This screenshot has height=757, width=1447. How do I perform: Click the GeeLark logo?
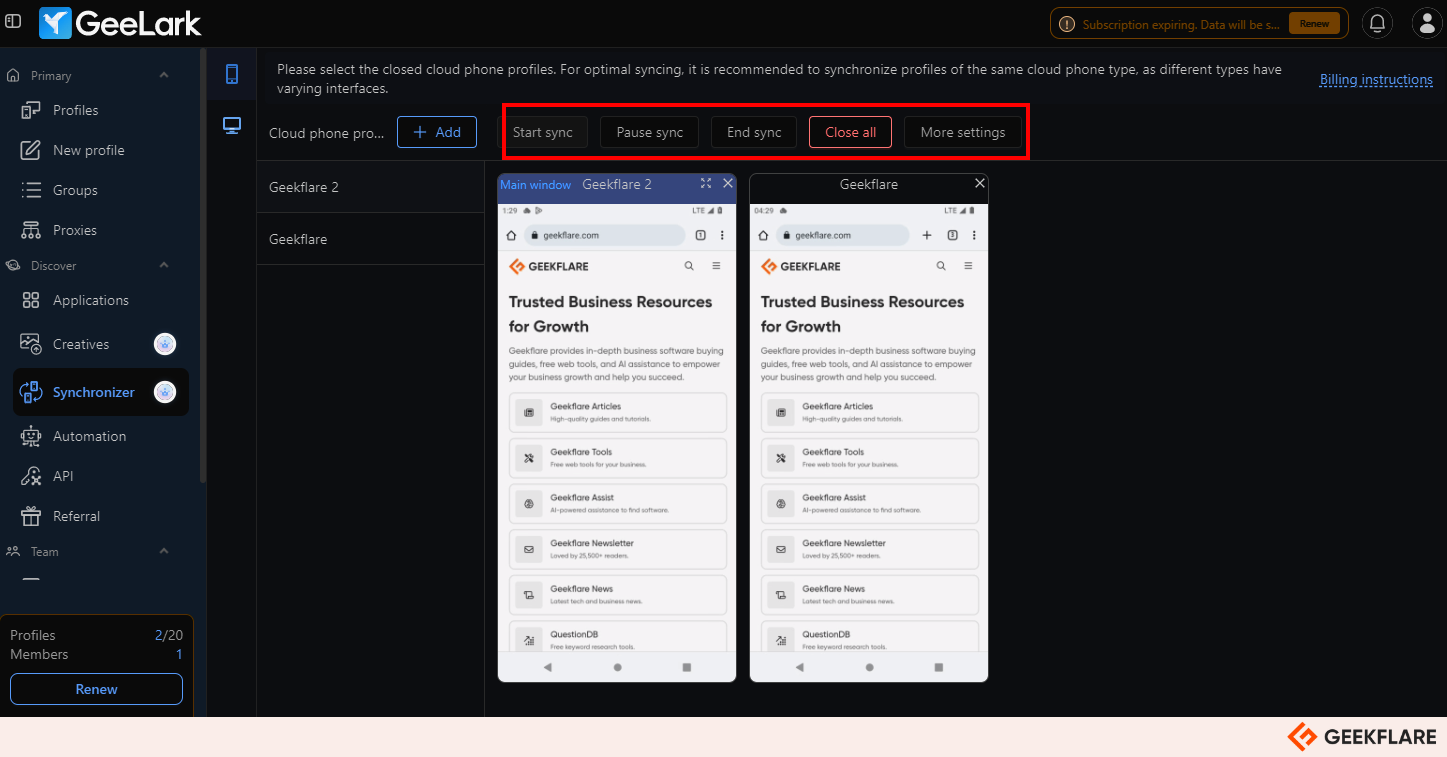point(120,23)
